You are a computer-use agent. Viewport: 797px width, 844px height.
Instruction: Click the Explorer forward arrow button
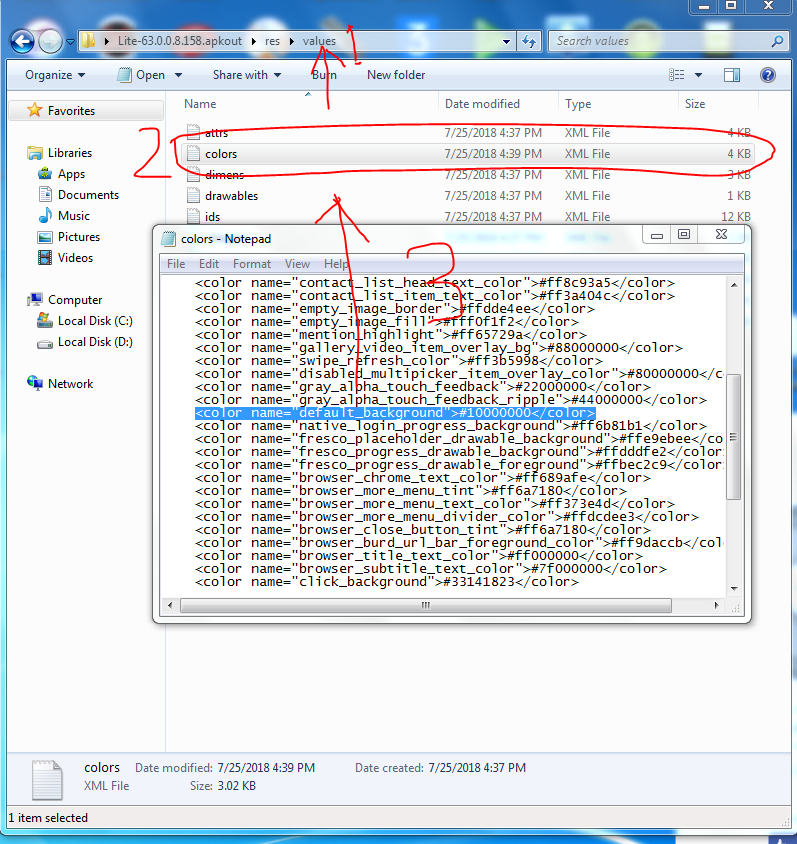(51, 41)
